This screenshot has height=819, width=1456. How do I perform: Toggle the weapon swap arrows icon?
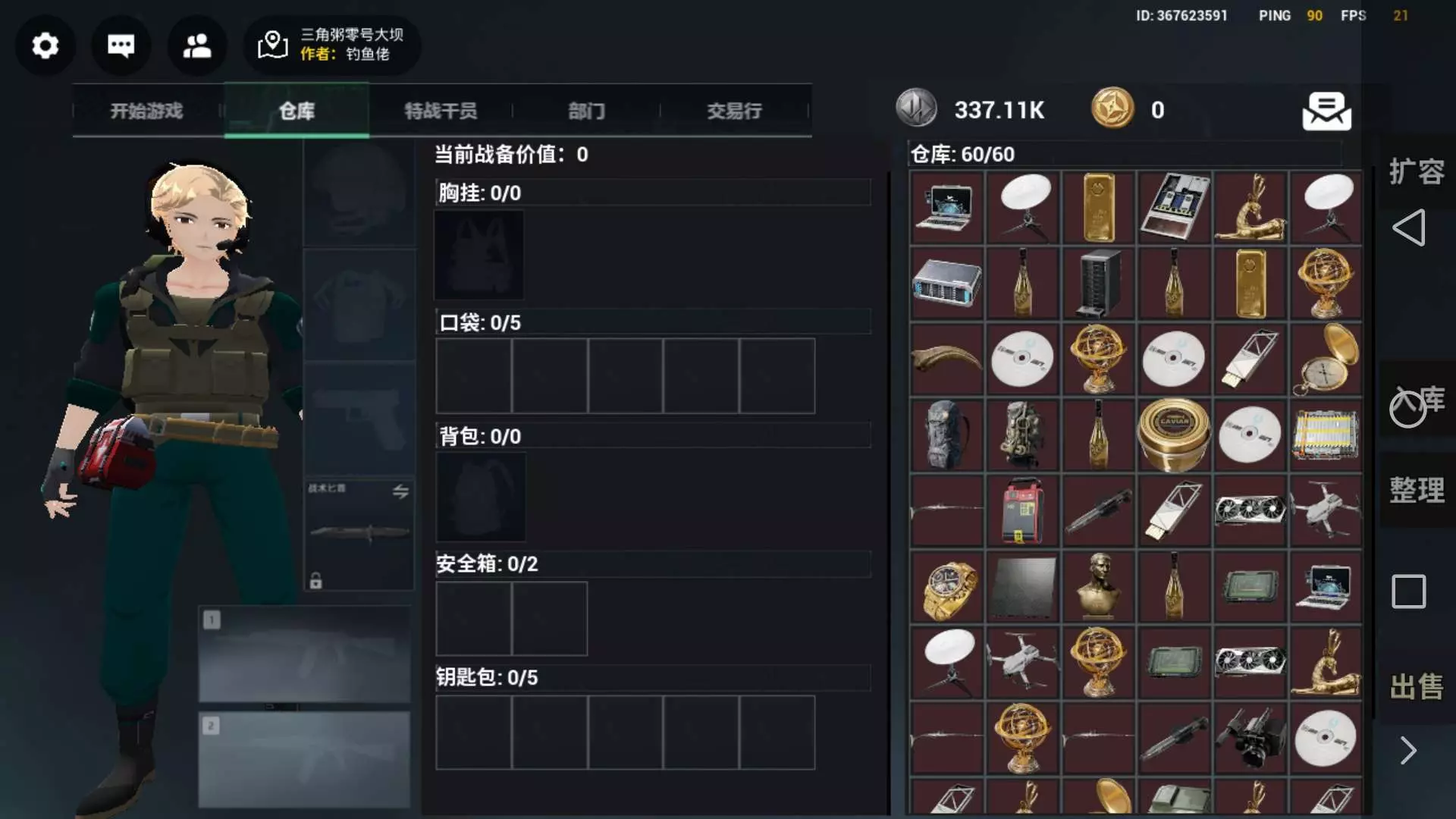[400, 491]
